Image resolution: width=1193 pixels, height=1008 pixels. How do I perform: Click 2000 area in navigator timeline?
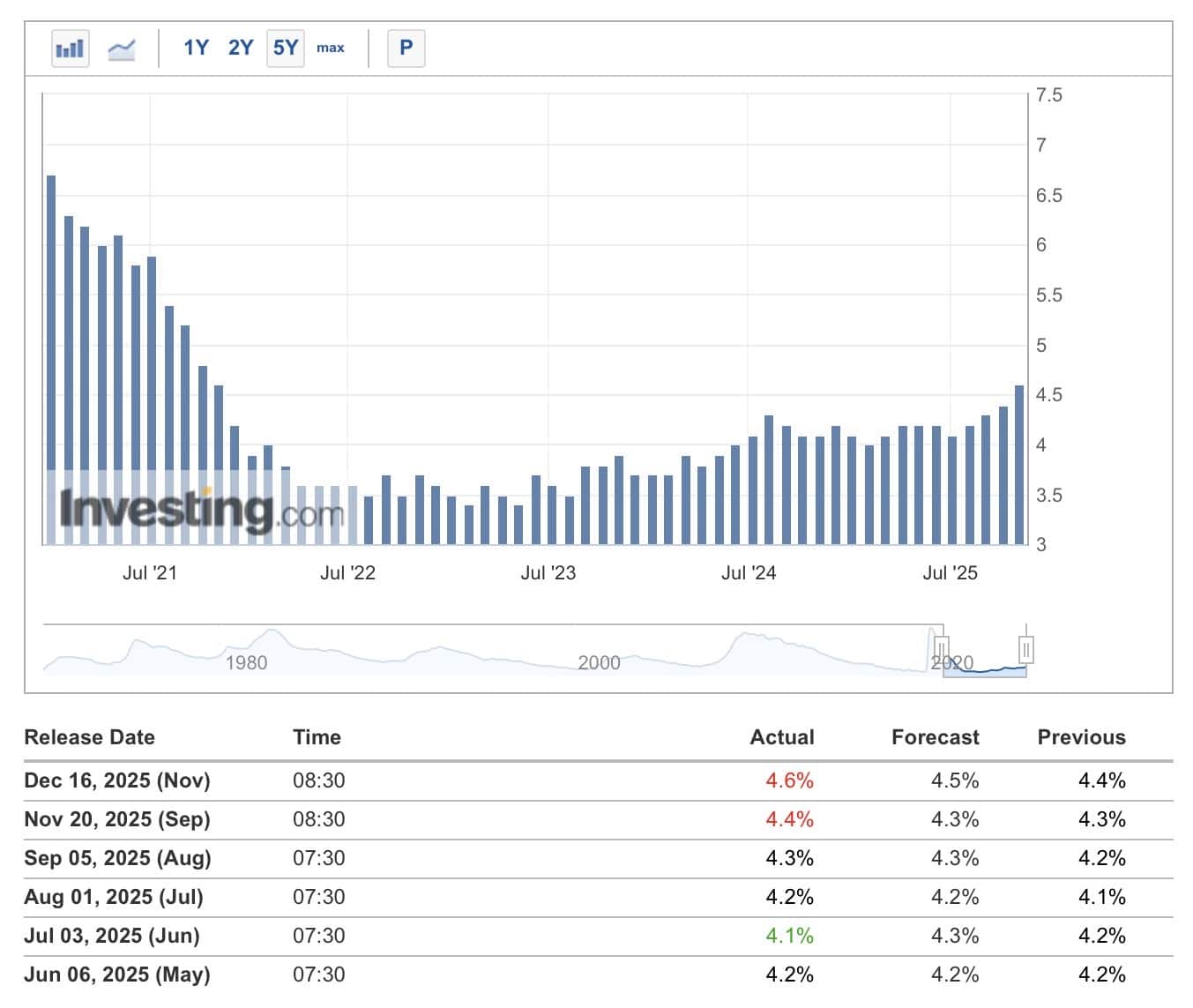point(599,662)
